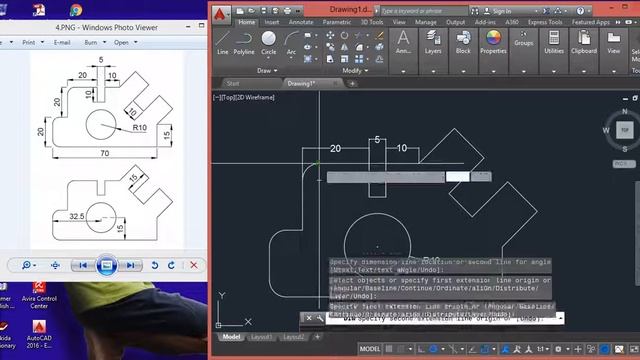Toggle Clean Screen icon in status bar
This screenshot has width=640, height=360.
[x=634, y=349]
